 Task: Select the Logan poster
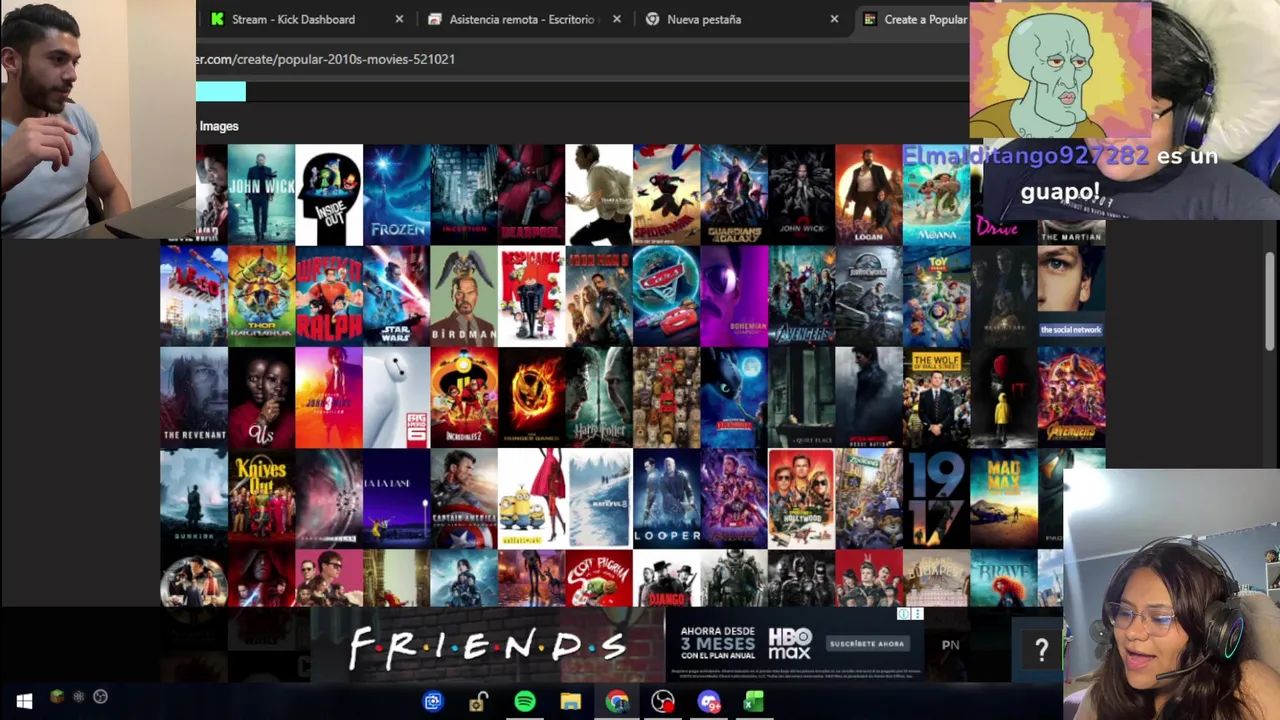click(869, 194)
